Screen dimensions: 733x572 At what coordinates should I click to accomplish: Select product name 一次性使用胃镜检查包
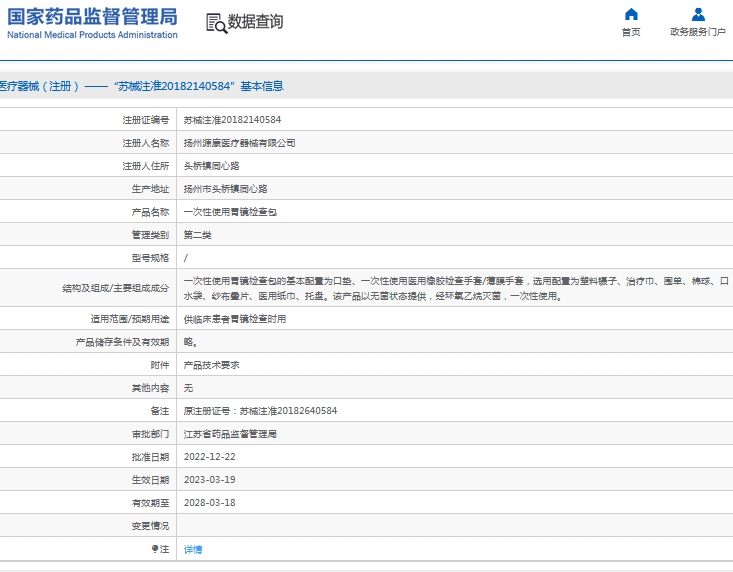230,212
